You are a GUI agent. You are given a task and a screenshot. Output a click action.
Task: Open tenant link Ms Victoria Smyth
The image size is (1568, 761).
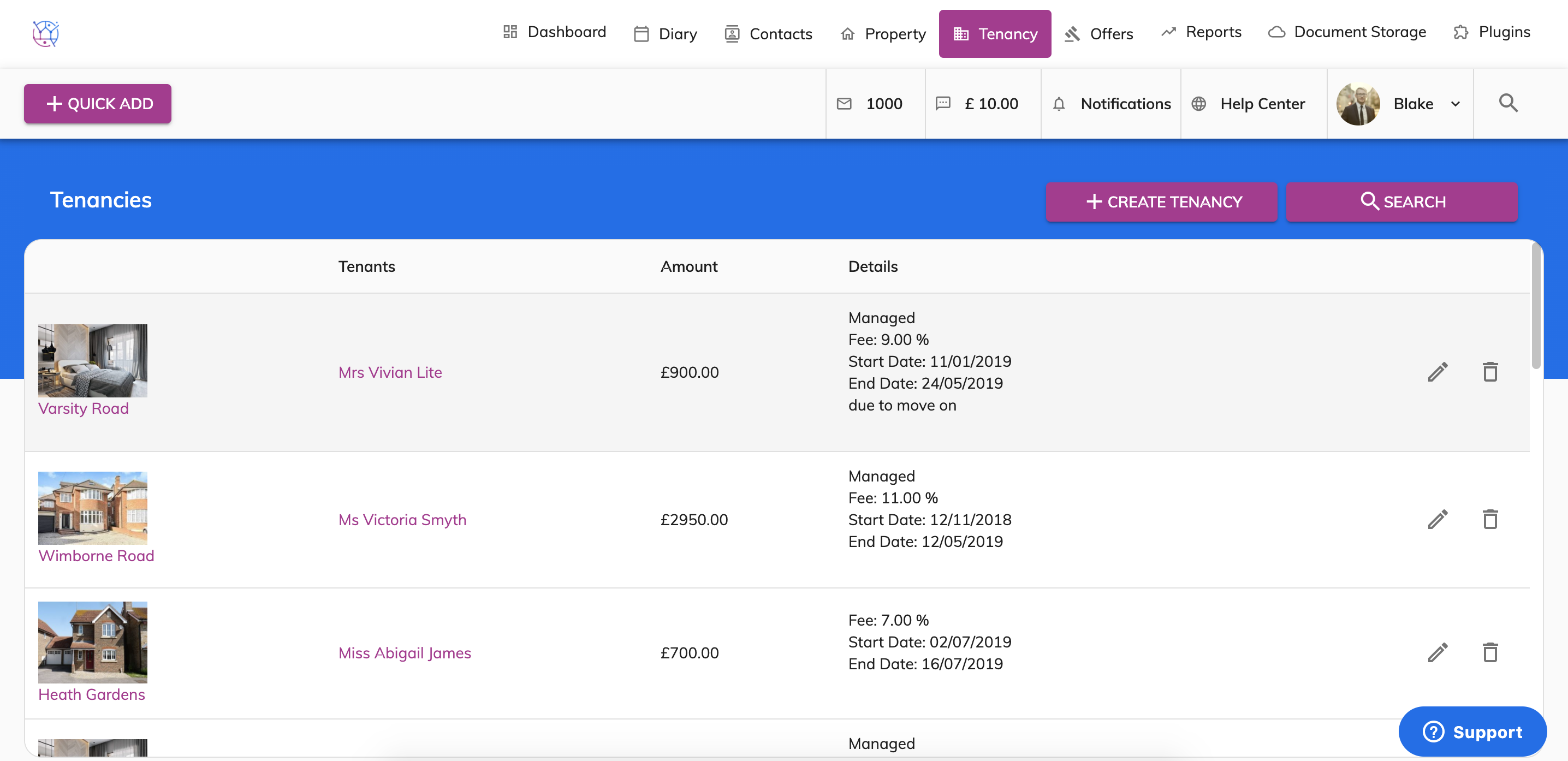click(402, 519)
